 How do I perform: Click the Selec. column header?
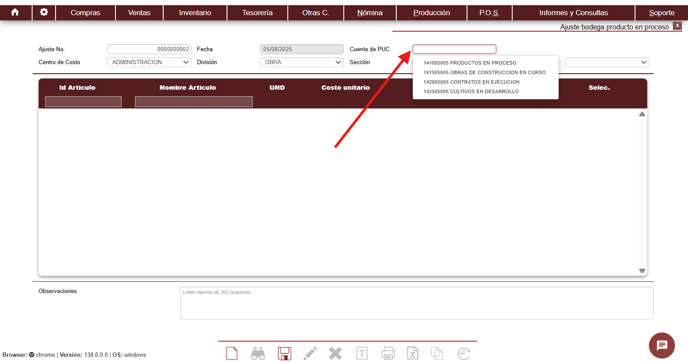599,88
